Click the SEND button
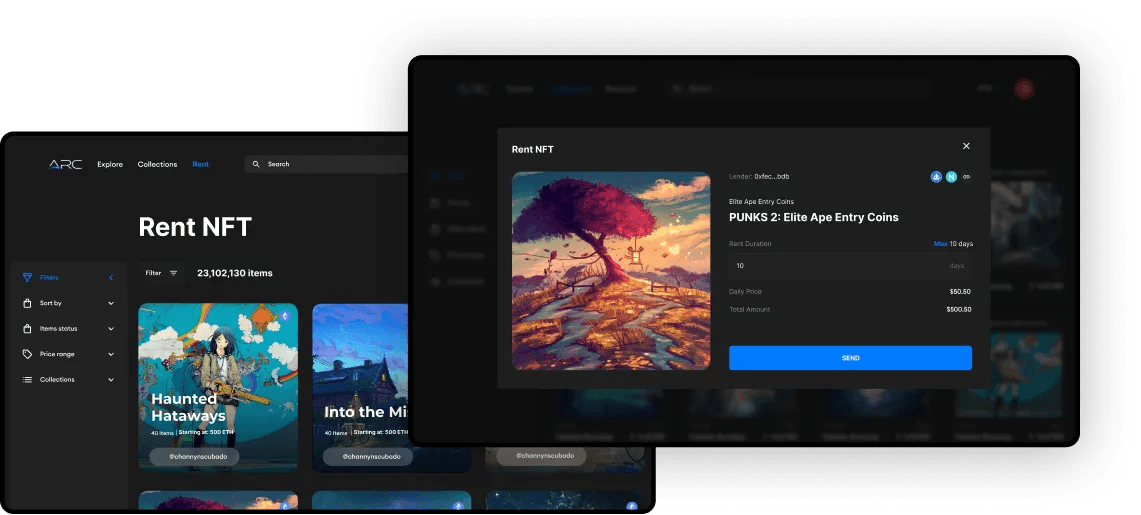The height and width of the screenshot is (515, 1141). [850, 358]
